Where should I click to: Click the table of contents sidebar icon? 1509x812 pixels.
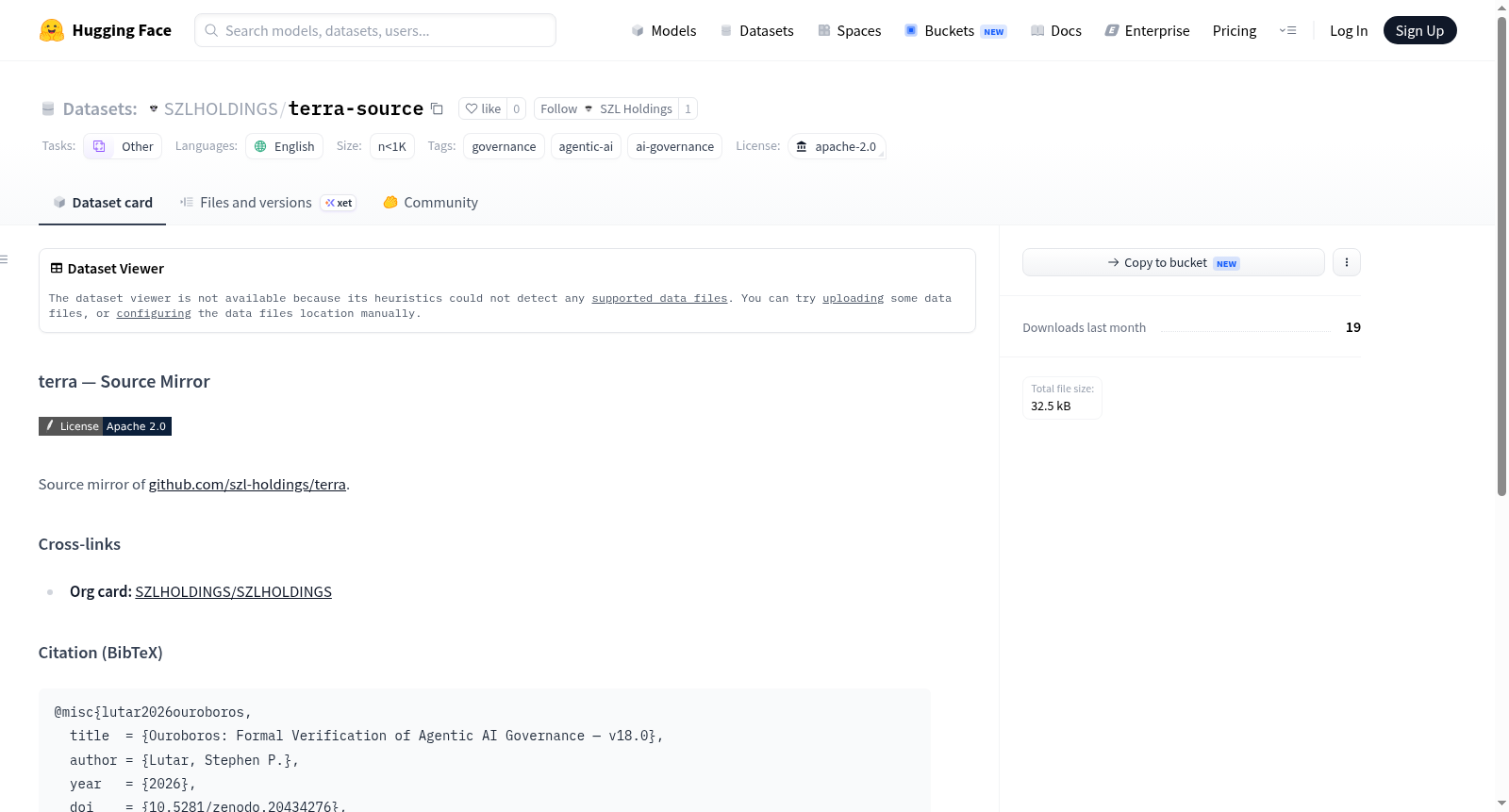5,258
